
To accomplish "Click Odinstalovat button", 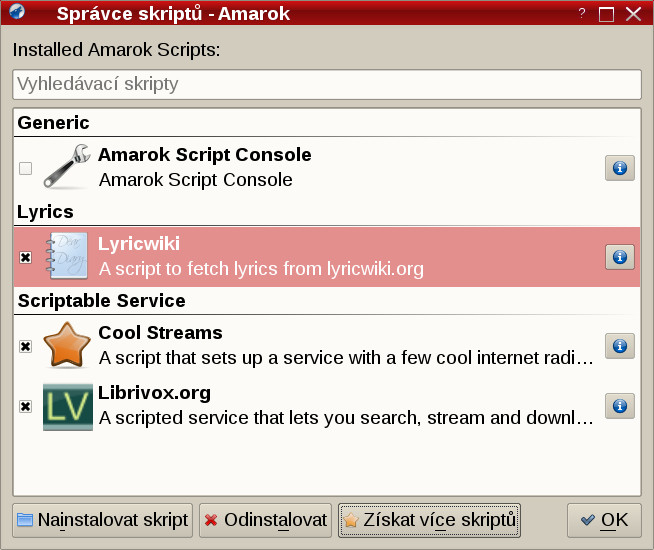I will (x=265, y=520).
